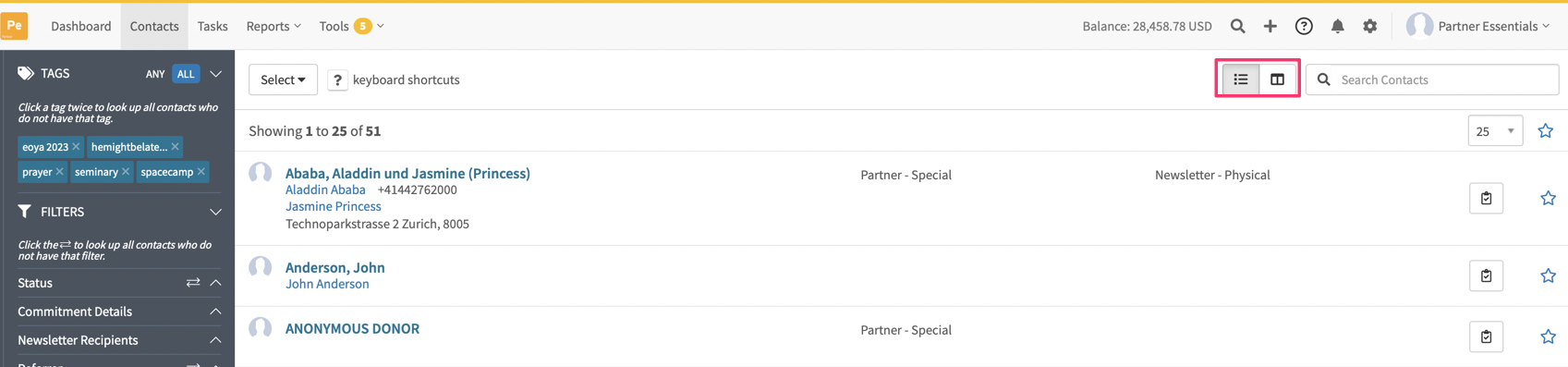Set tag matching to ANY

click(155, 74)
